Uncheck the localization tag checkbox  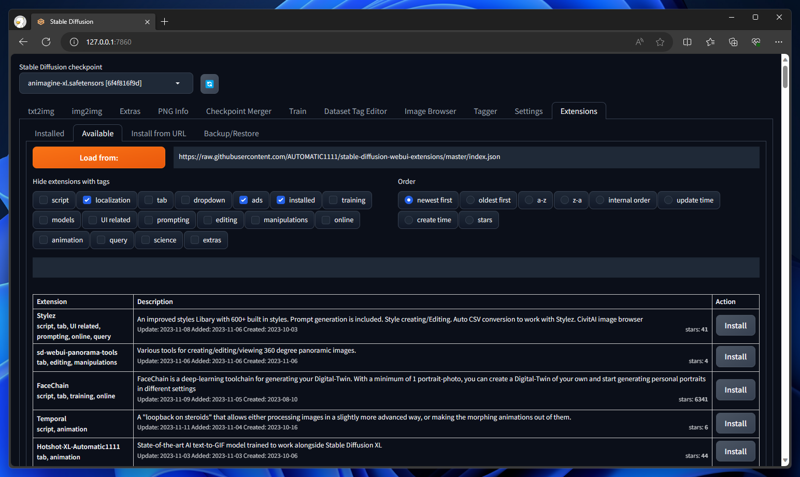87,200
